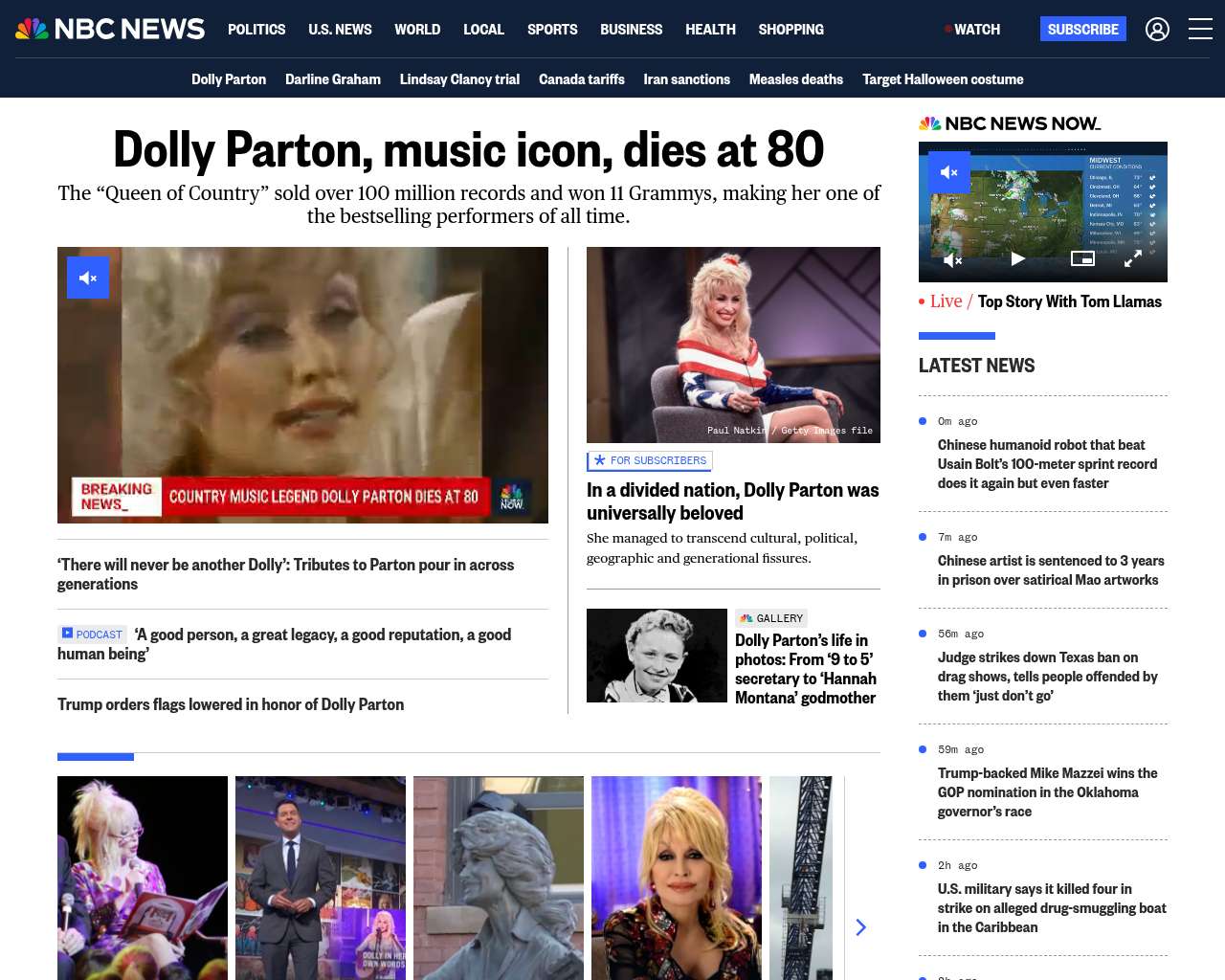
Task: Click the 'She managed to transcend cultural' summary text
Action: coord(722,548)
